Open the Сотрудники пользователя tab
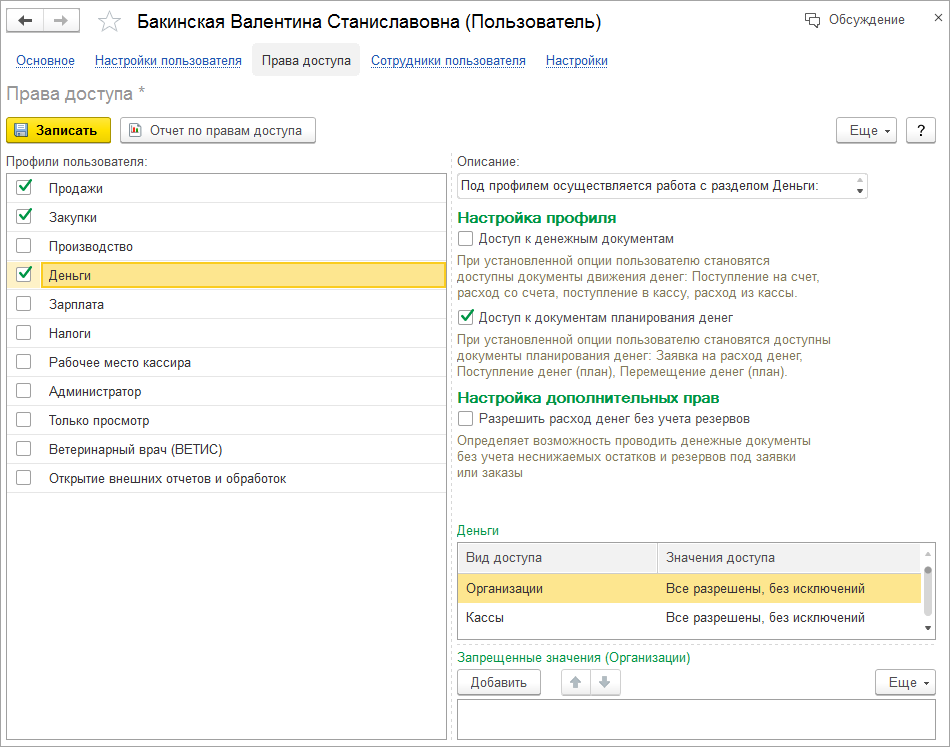Viewport: 950px width, 747px height. pyautogui.click(x=448, y=61)
